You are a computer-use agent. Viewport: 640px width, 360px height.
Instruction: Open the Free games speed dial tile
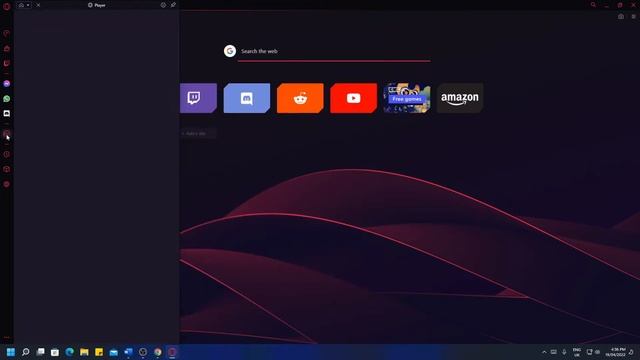coord(407,98)
